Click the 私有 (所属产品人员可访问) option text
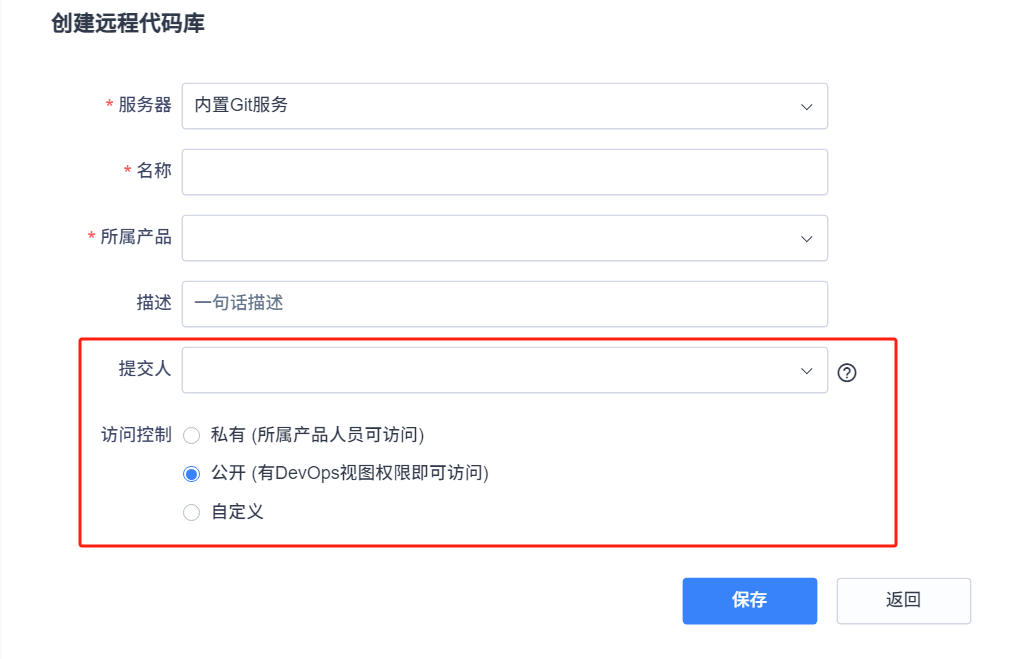This screenshot has height=659, width=1025. [317, 435]
